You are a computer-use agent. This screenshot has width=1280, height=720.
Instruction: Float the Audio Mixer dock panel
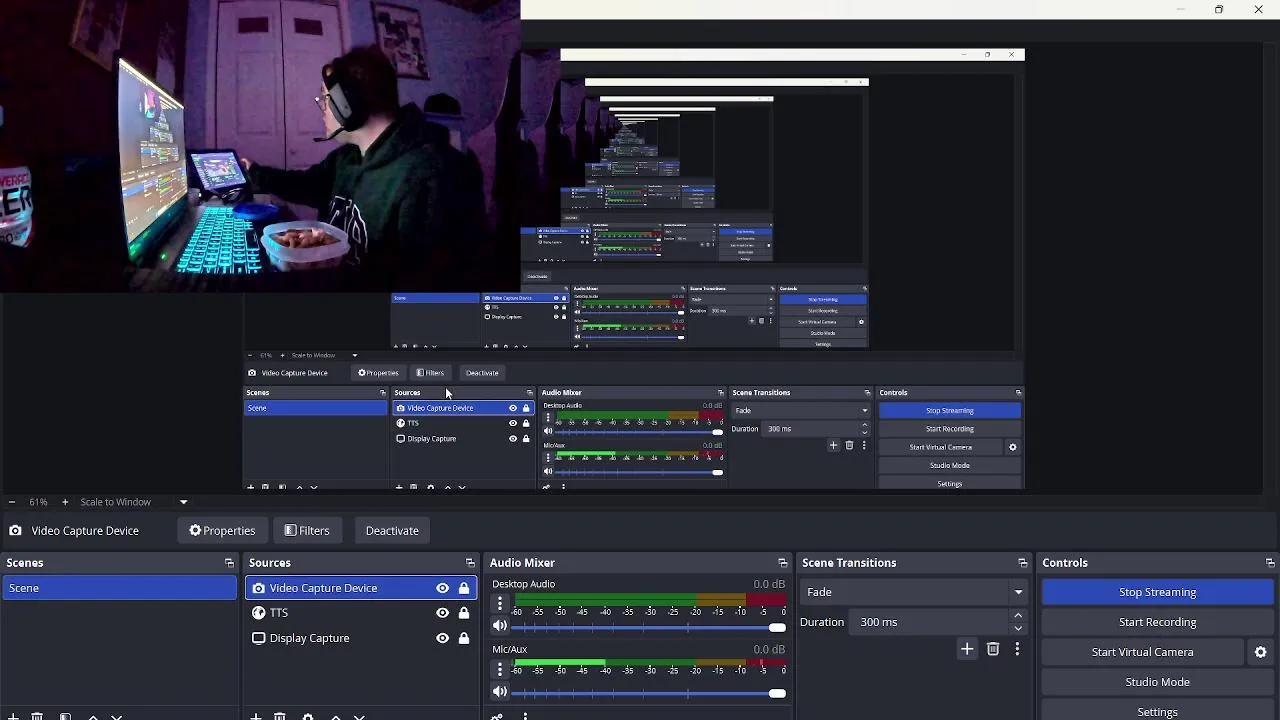click(x=782, y=563)
